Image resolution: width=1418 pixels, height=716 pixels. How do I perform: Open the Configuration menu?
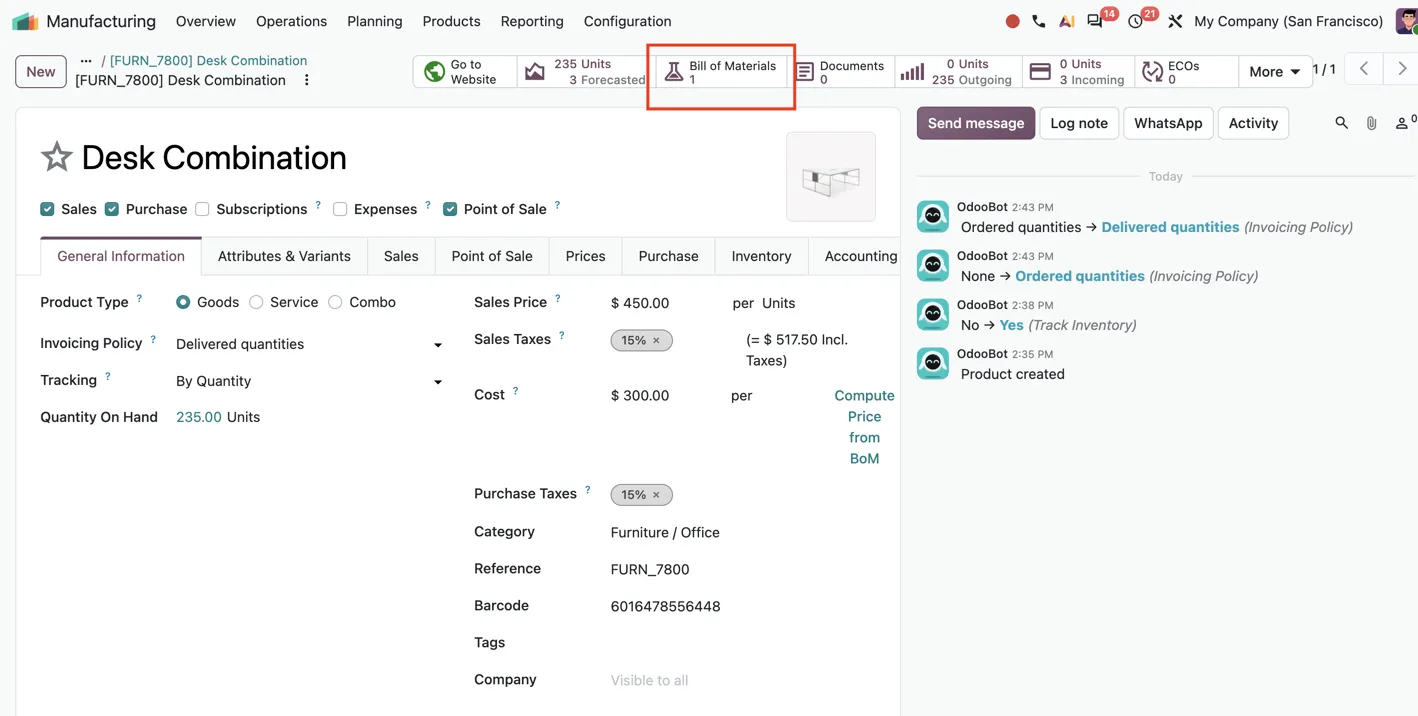coord(628,21)
